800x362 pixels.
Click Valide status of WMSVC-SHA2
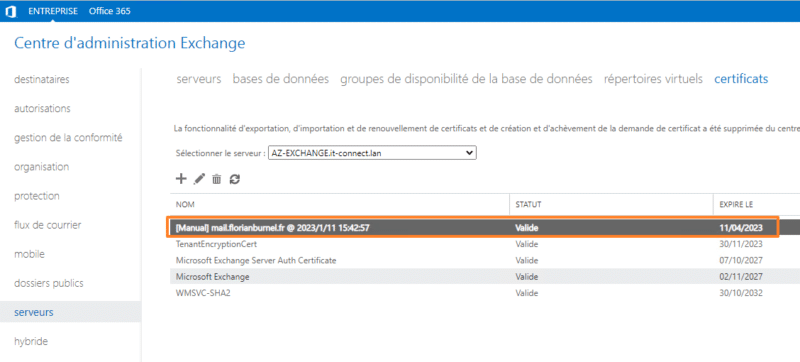pyautogui.click(x=527, y=293)
